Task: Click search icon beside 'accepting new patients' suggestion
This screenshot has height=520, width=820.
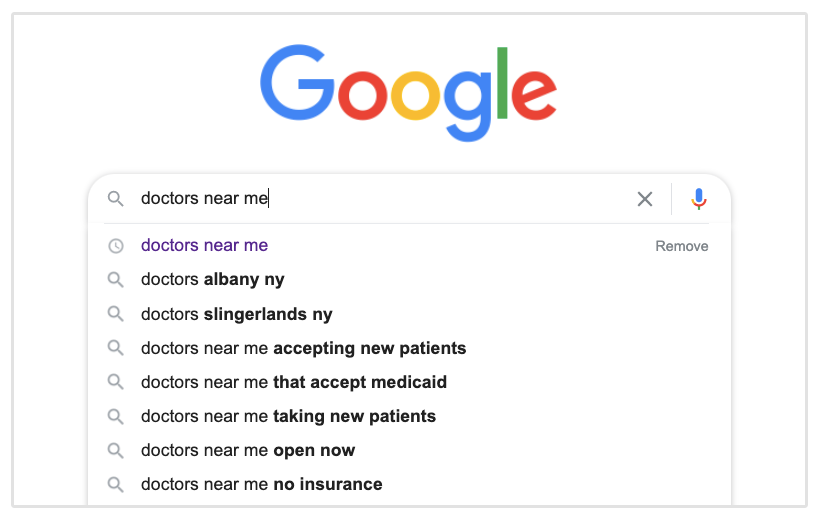Action: pyautogui.click(x=116, y=348)
